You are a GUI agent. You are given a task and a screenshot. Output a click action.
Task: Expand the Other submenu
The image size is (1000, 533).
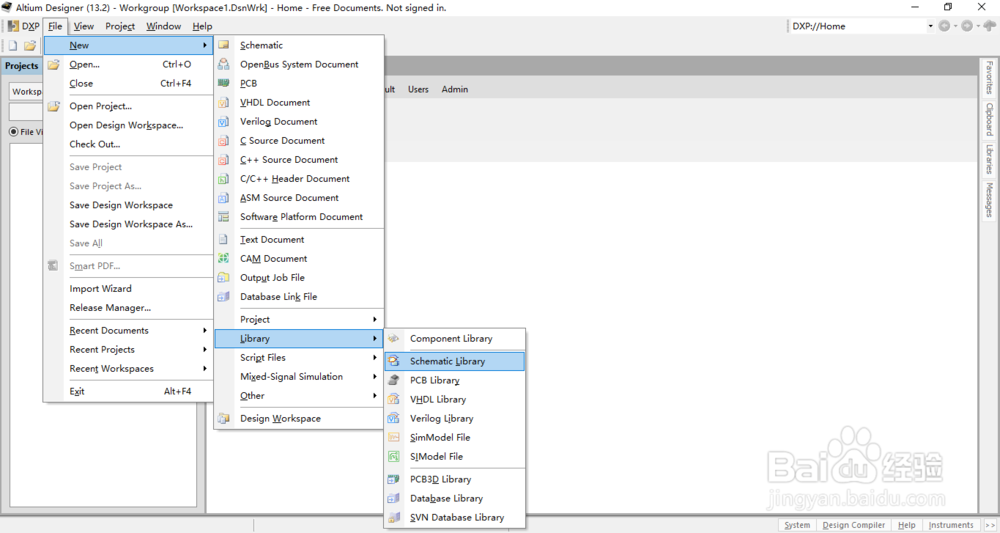[x=298, y=396]
